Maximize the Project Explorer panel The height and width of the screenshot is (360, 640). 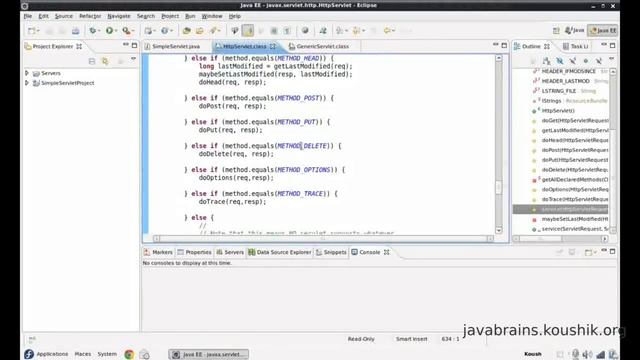[x=134, y=45]
